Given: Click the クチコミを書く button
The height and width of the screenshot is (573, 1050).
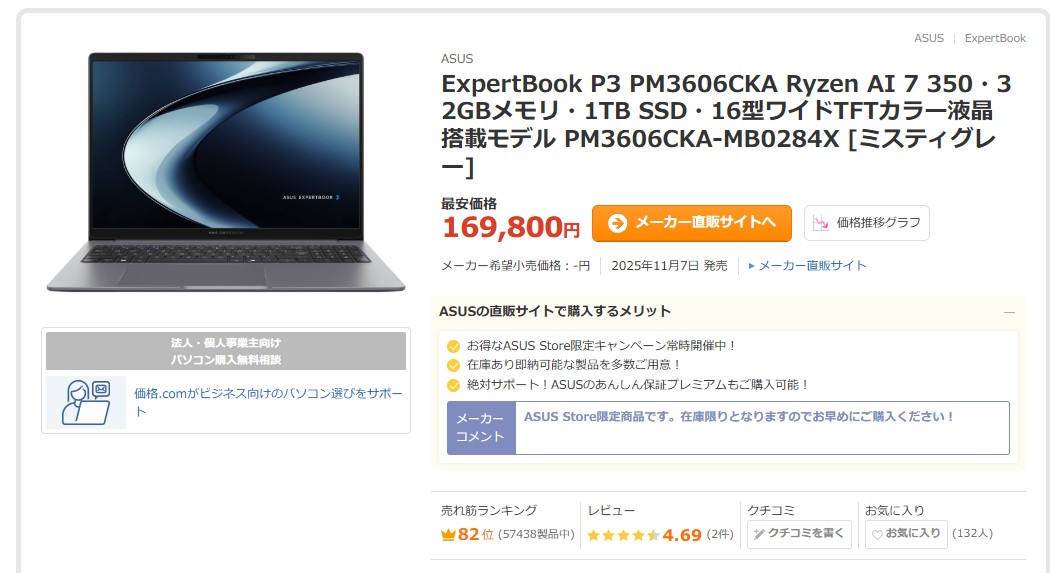Looking at the screenshot, I should (799, 534).
